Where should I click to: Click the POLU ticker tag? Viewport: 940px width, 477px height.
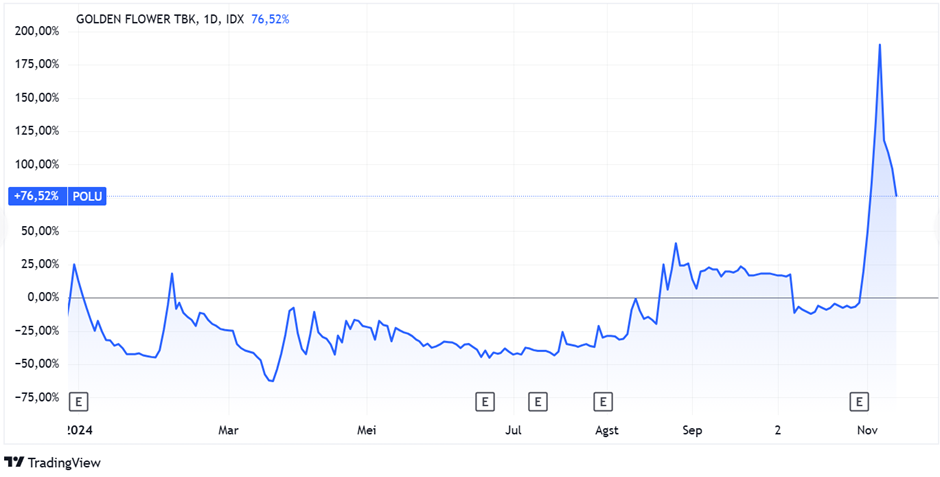coord(87,197)
